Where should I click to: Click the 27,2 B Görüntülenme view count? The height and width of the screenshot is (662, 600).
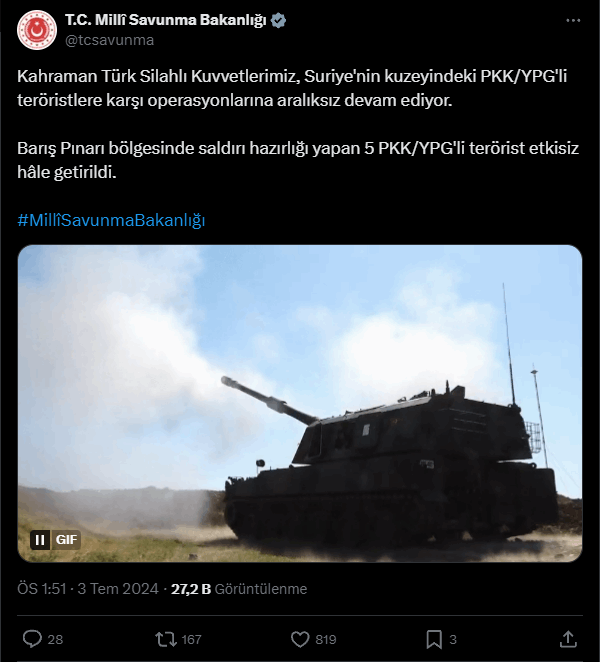pyautogui.click(x=239, y=589)
